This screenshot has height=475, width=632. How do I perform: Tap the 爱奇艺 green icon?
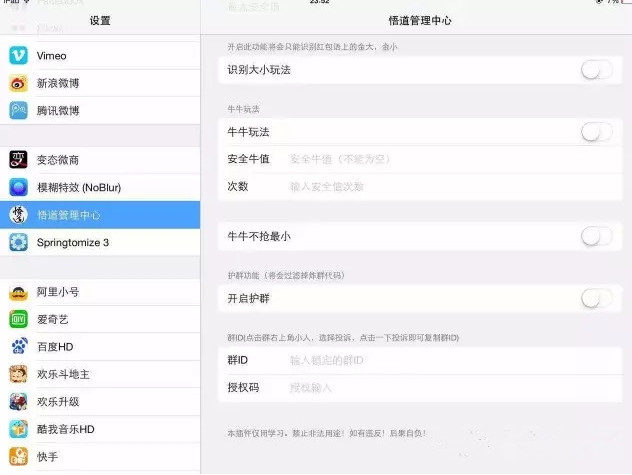pos(19,319)
